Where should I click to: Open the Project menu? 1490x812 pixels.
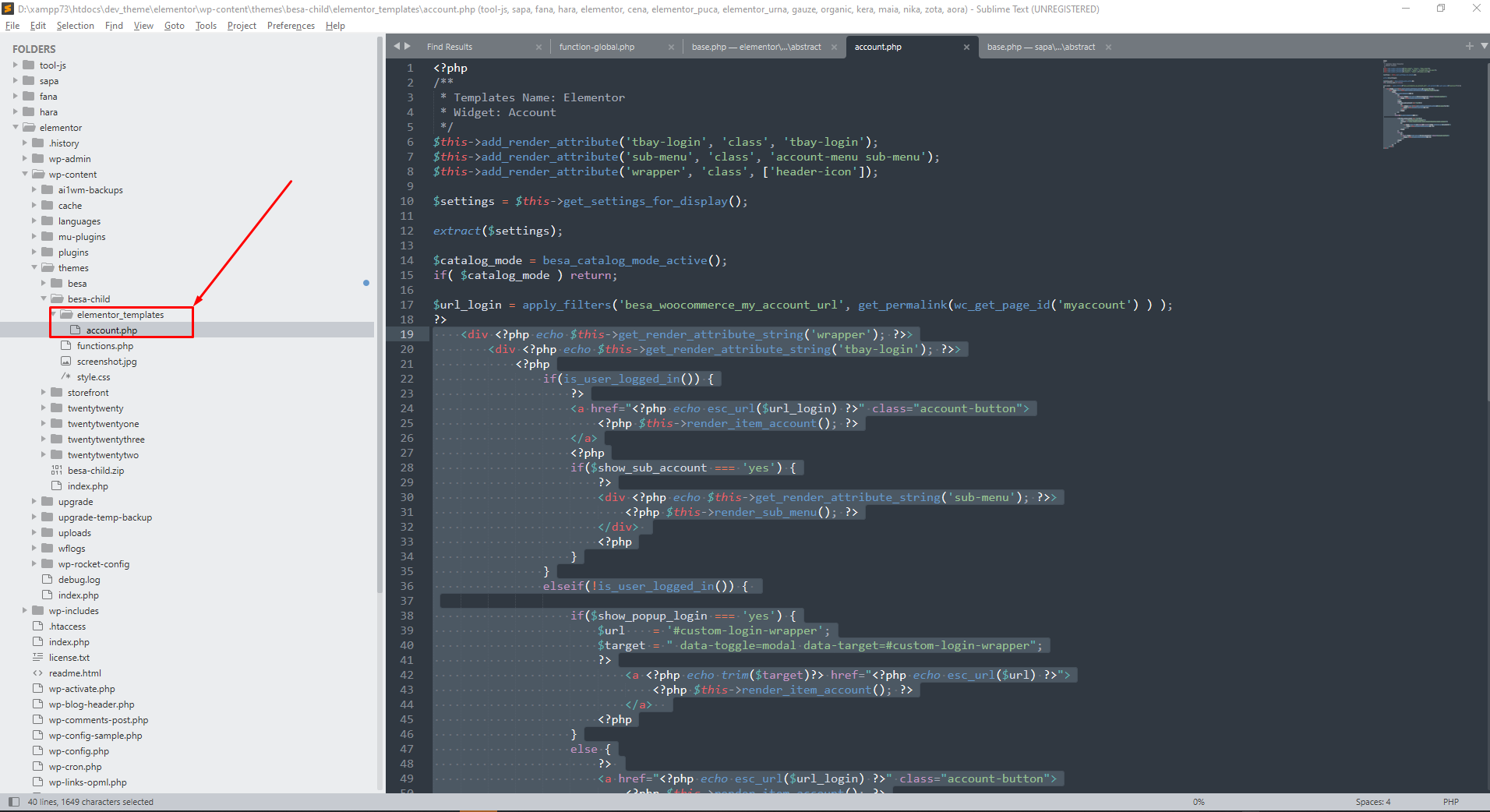coord(242,26)
